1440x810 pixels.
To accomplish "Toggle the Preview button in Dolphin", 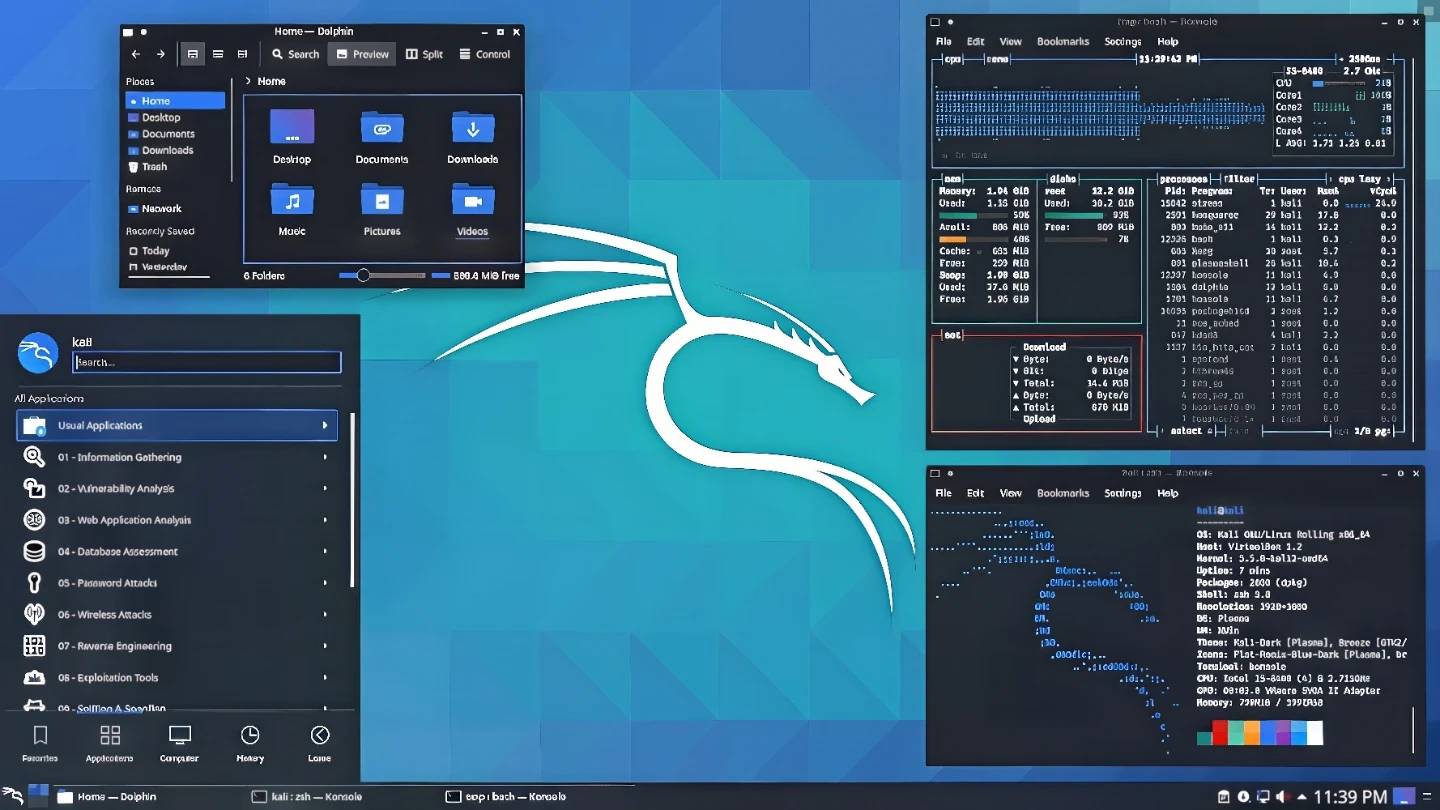I will click(x=362, y=54).
